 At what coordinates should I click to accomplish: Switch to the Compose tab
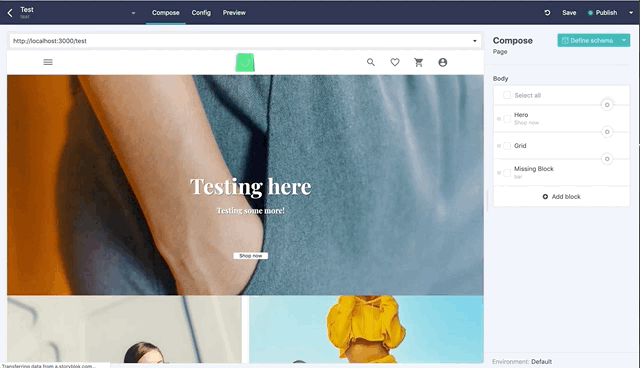(x=166, y=13)
